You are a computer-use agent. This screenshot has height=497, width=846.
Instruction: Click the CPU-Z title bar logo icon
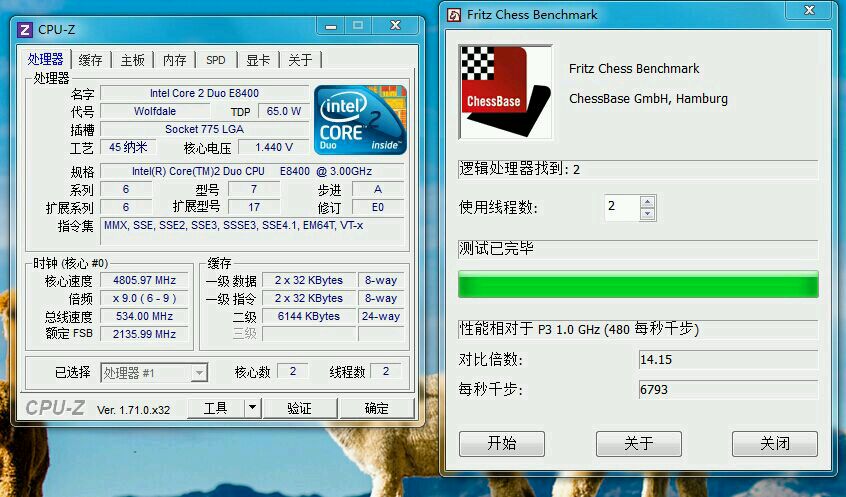(25, 29)
